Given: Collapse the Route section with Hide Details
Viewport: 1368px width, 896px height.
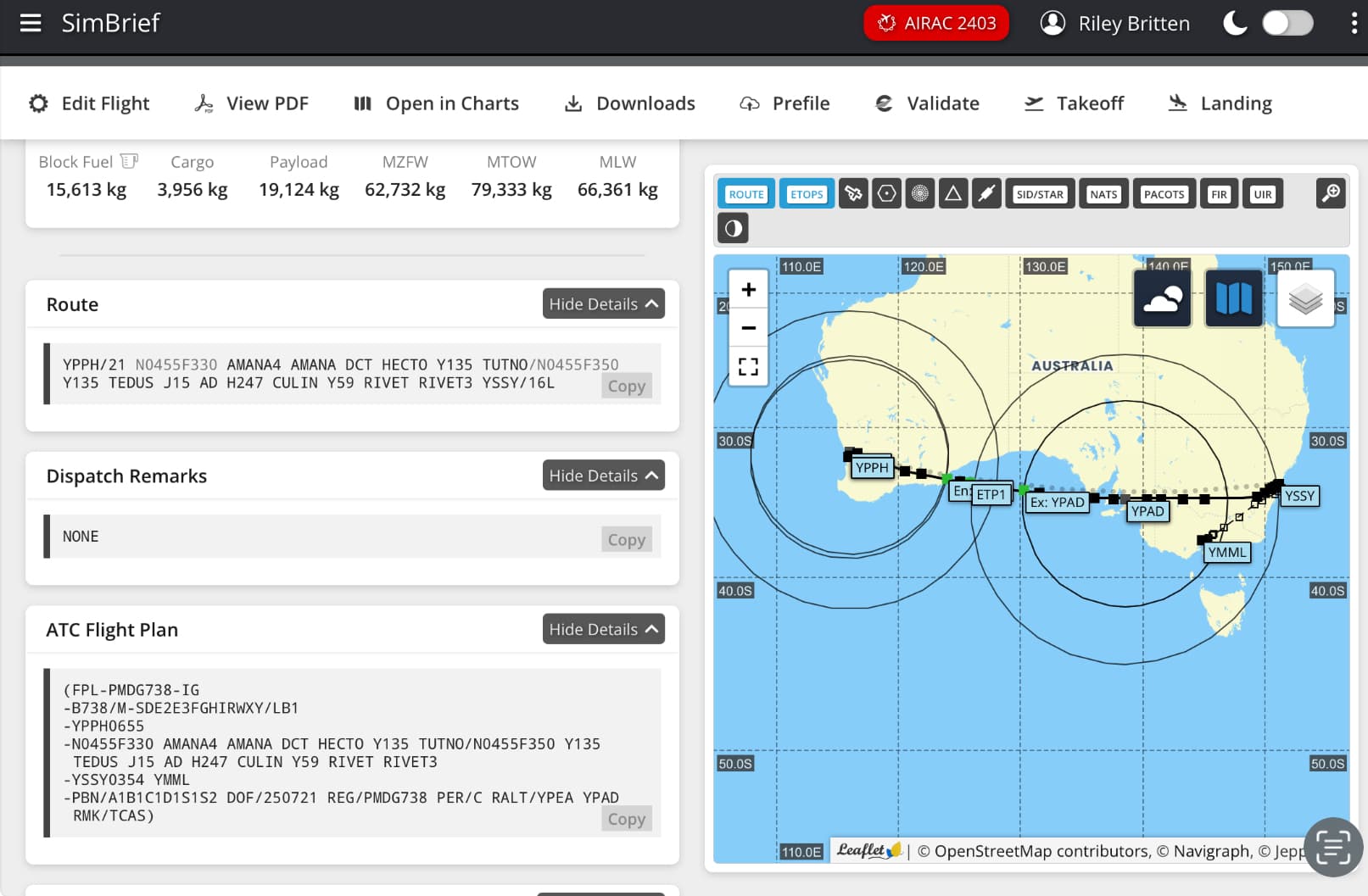Looking at the screenshot, I should [x=604, y=303].
